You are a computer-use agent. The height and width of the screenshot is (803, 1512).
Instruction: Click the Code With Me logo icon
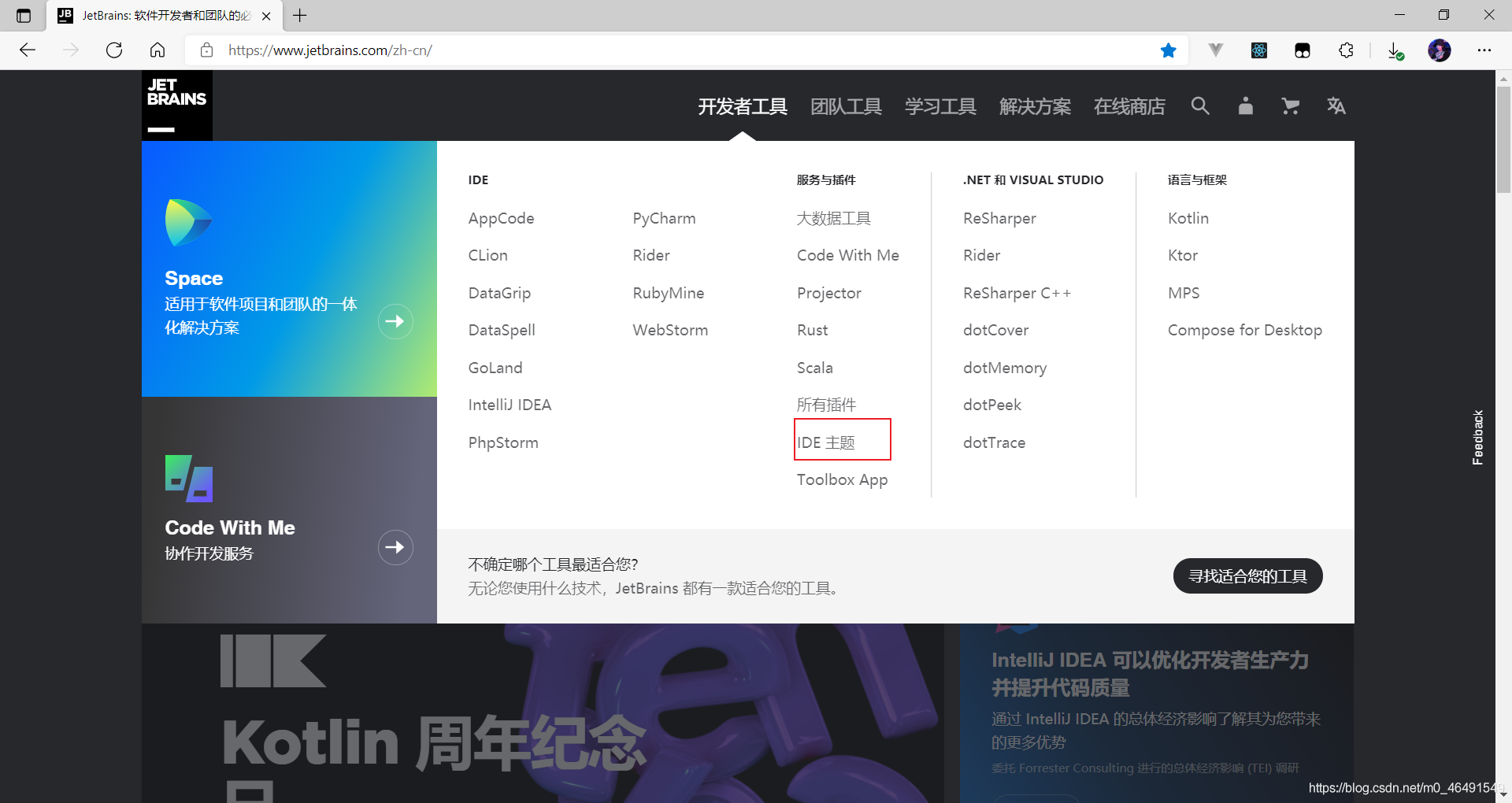tap(189, 478)
